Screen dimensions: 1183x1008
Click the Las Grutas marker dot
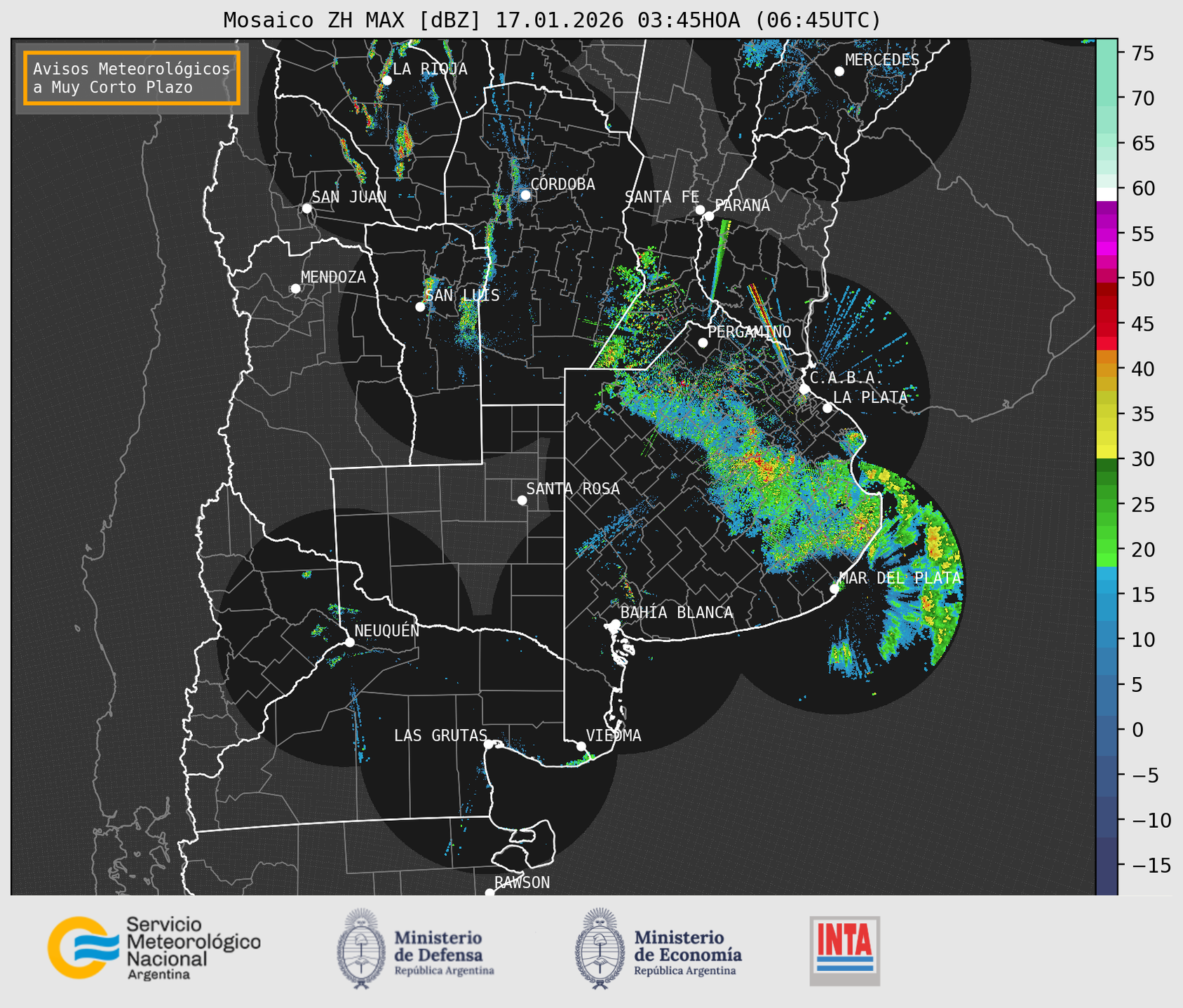click(x=489, y=744)
